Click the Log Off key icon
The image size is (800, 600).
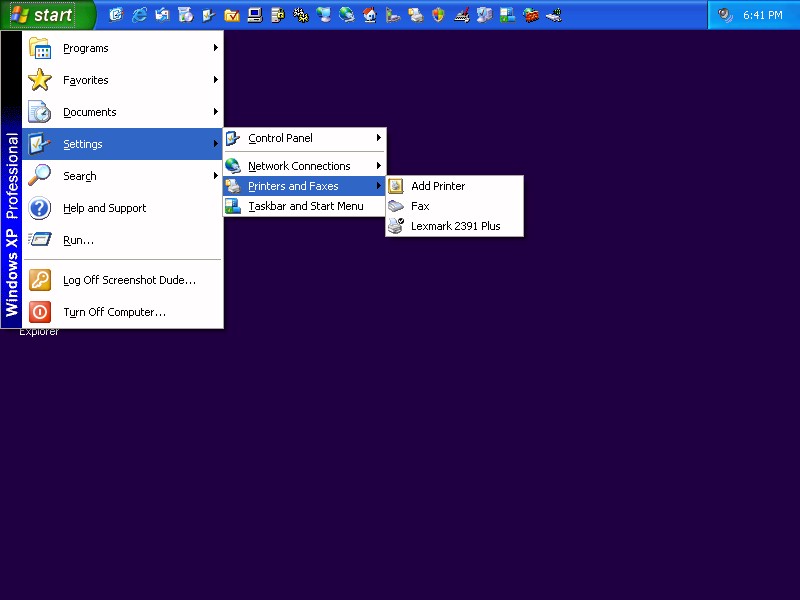tap(40, 280)
